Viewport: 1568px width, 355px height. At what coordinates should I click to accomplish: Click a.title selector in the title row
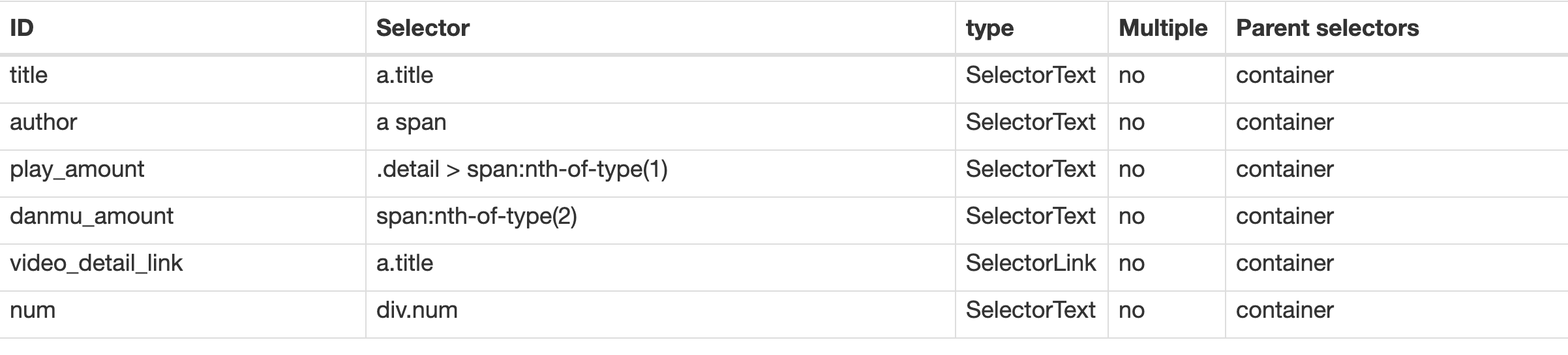tap(404, 75)
